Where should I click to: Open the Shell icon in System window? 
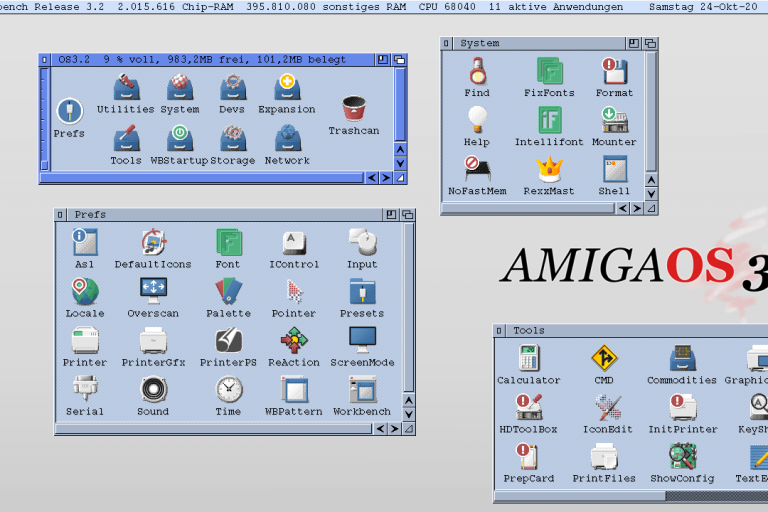(614, 170)
